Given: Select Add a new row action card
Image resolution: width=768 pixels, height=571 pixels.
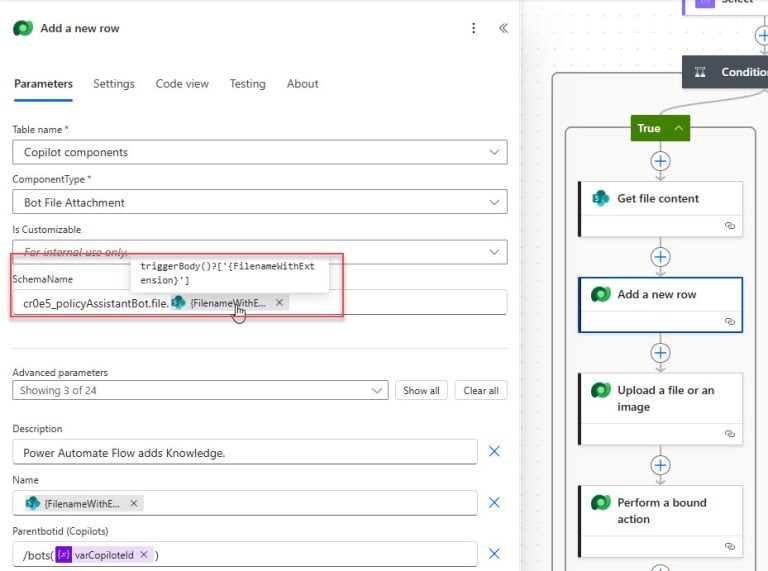Looking at the screenshot, I should pos(660,305).
